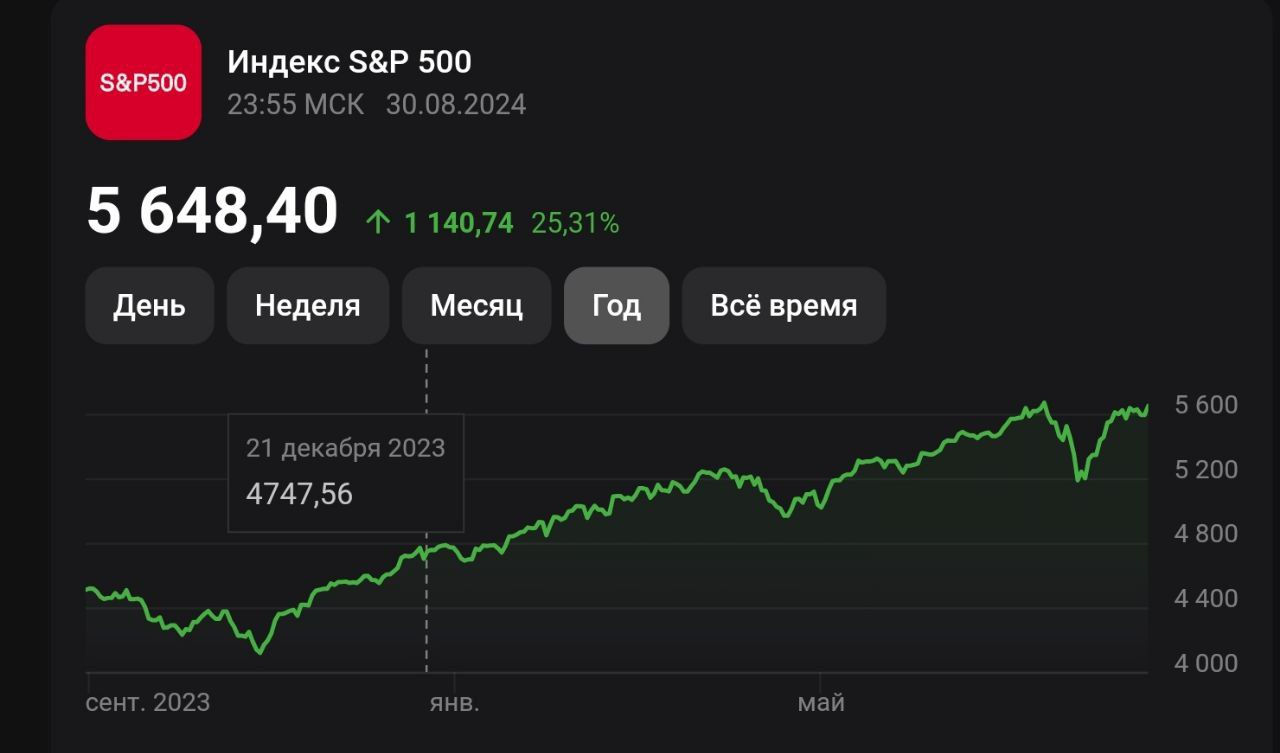Click the Индекс S&P 500 title

coord(349,62)
